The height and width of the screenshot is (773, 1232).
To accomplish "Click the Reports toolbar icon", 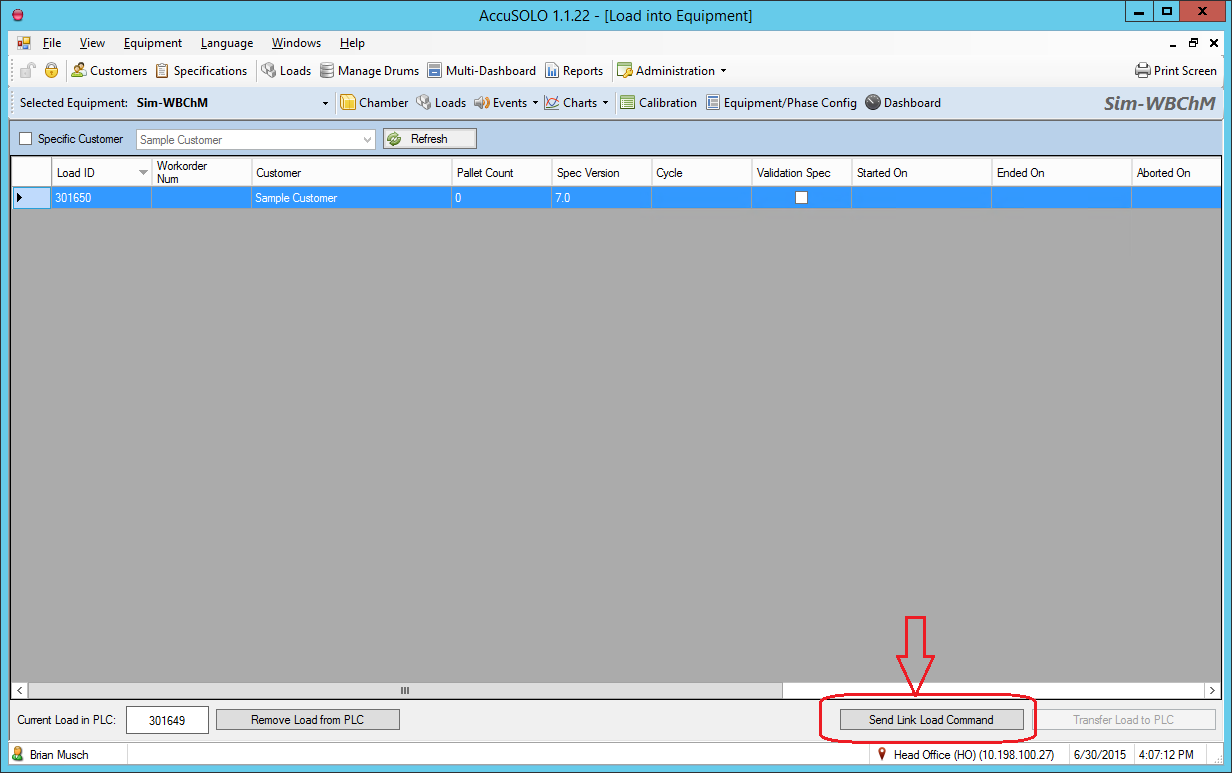I will click(x=552, y=71).
